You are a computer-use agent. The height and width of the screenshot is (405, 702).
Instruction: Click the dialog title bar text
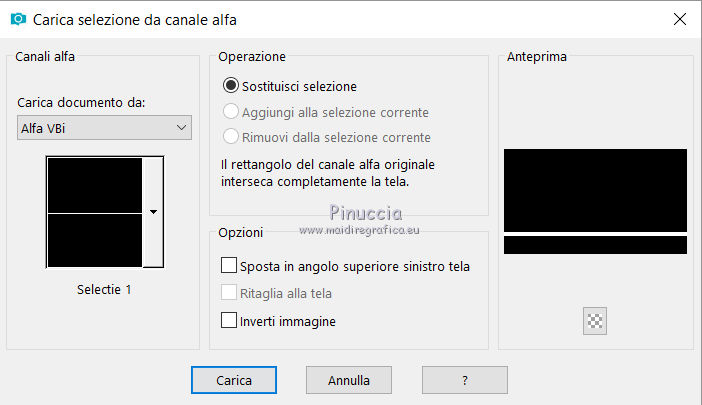point(135,18)
